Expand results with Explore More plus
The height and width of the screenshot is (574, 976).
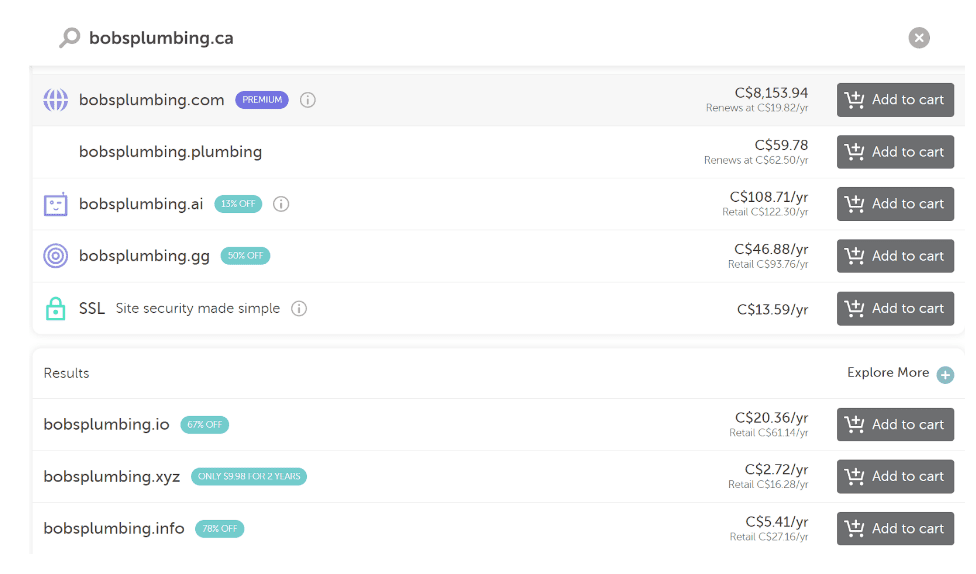click(945, 374)
